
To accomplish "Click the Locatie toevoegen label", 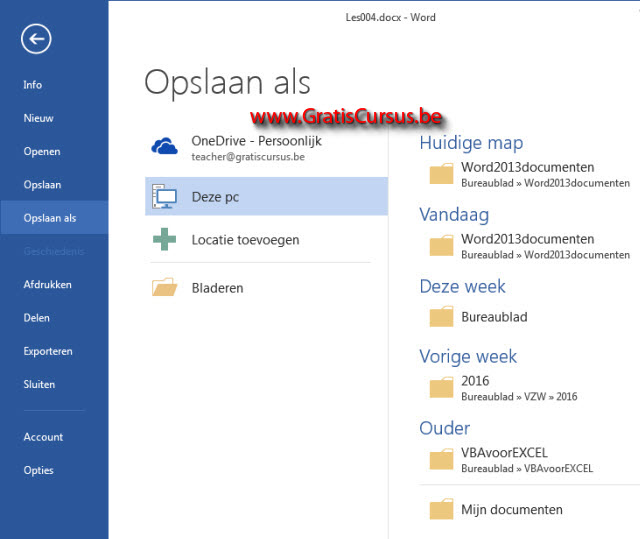I will (245, 240).
